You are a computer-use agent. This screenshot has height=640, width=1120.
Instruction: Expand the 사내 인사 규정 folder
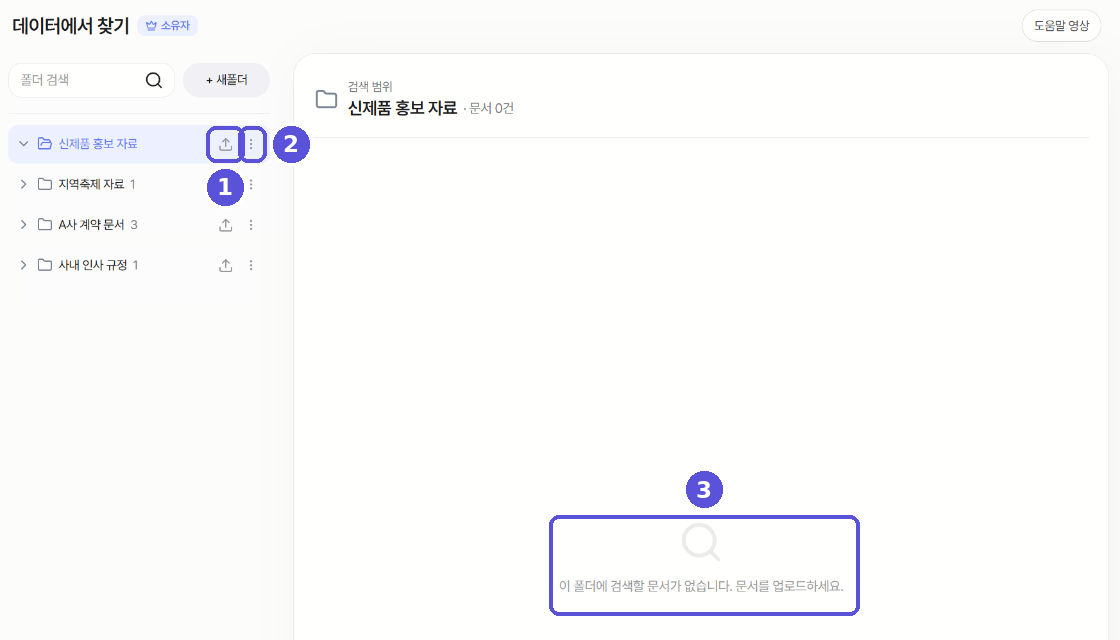pos(24,265)
